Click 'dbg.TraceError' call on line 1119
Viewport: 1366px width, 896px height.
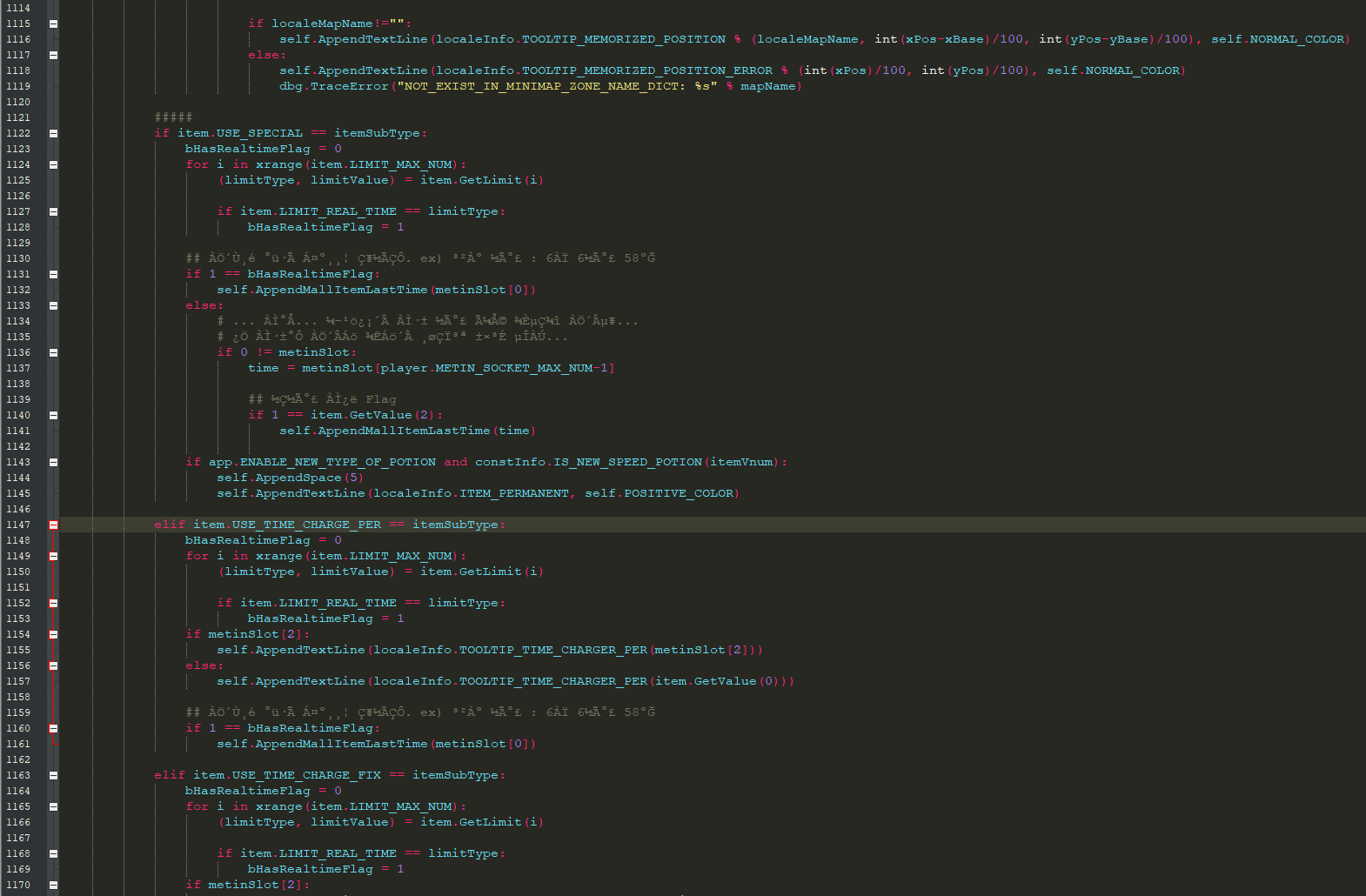tap(334, 86)
